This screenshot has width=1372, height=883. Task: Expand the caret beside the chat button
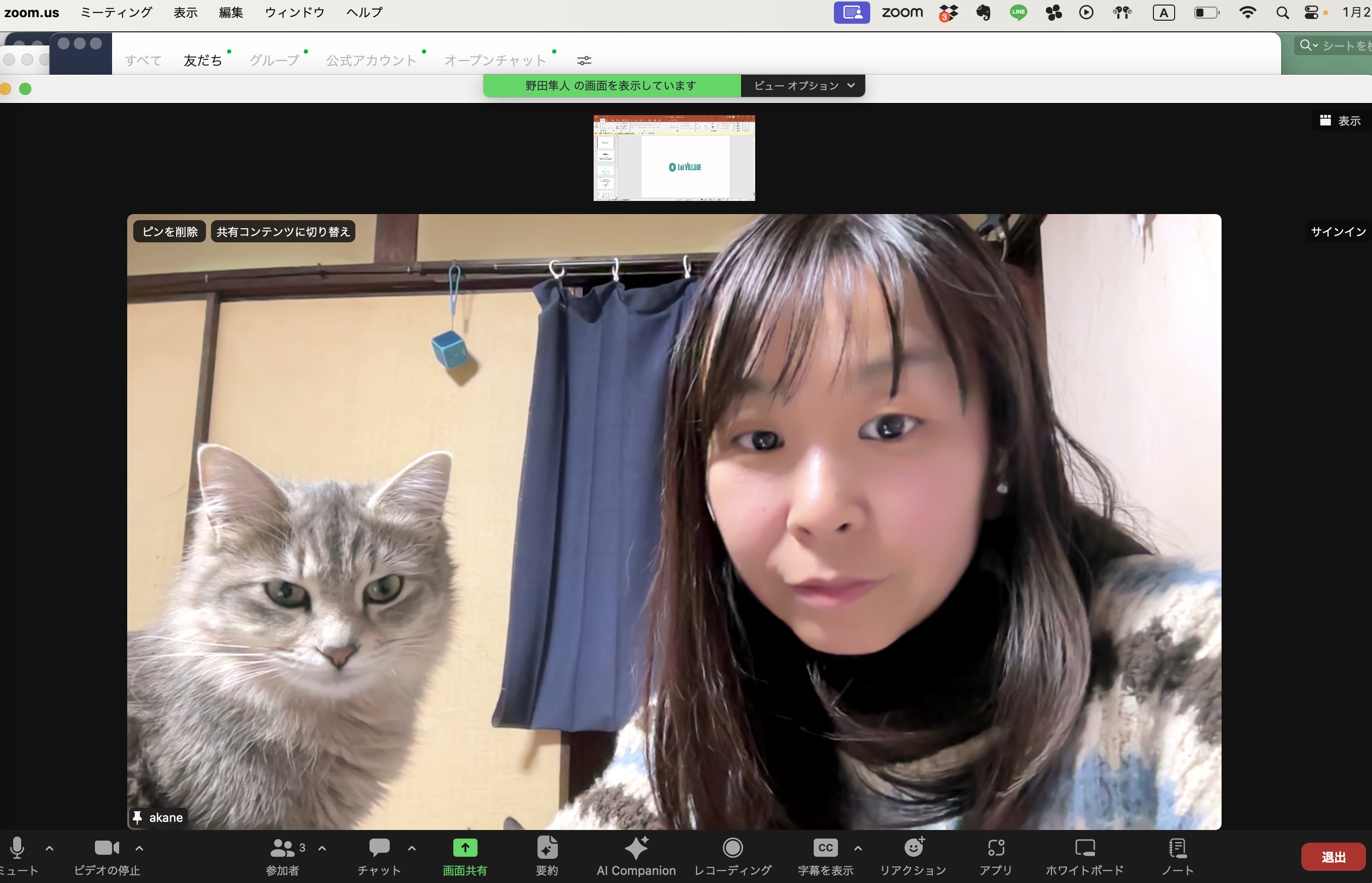coord(412,848)
